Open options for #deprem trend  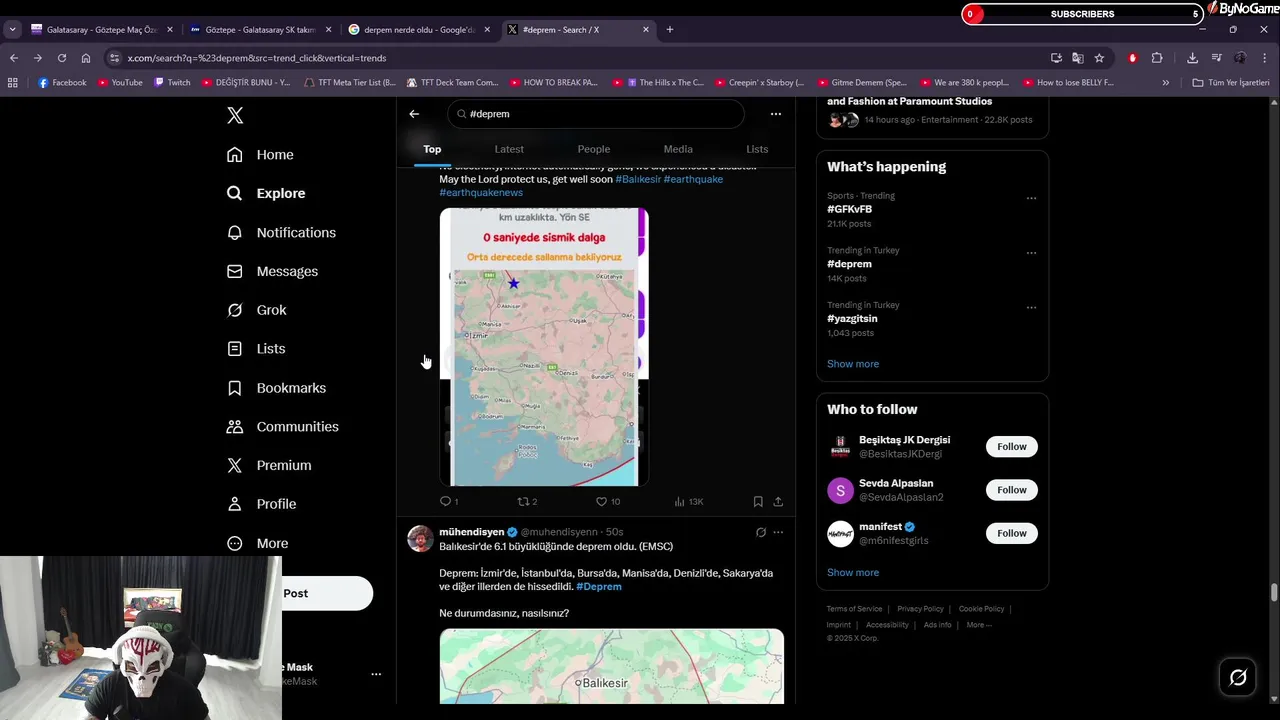[1031, 253]
